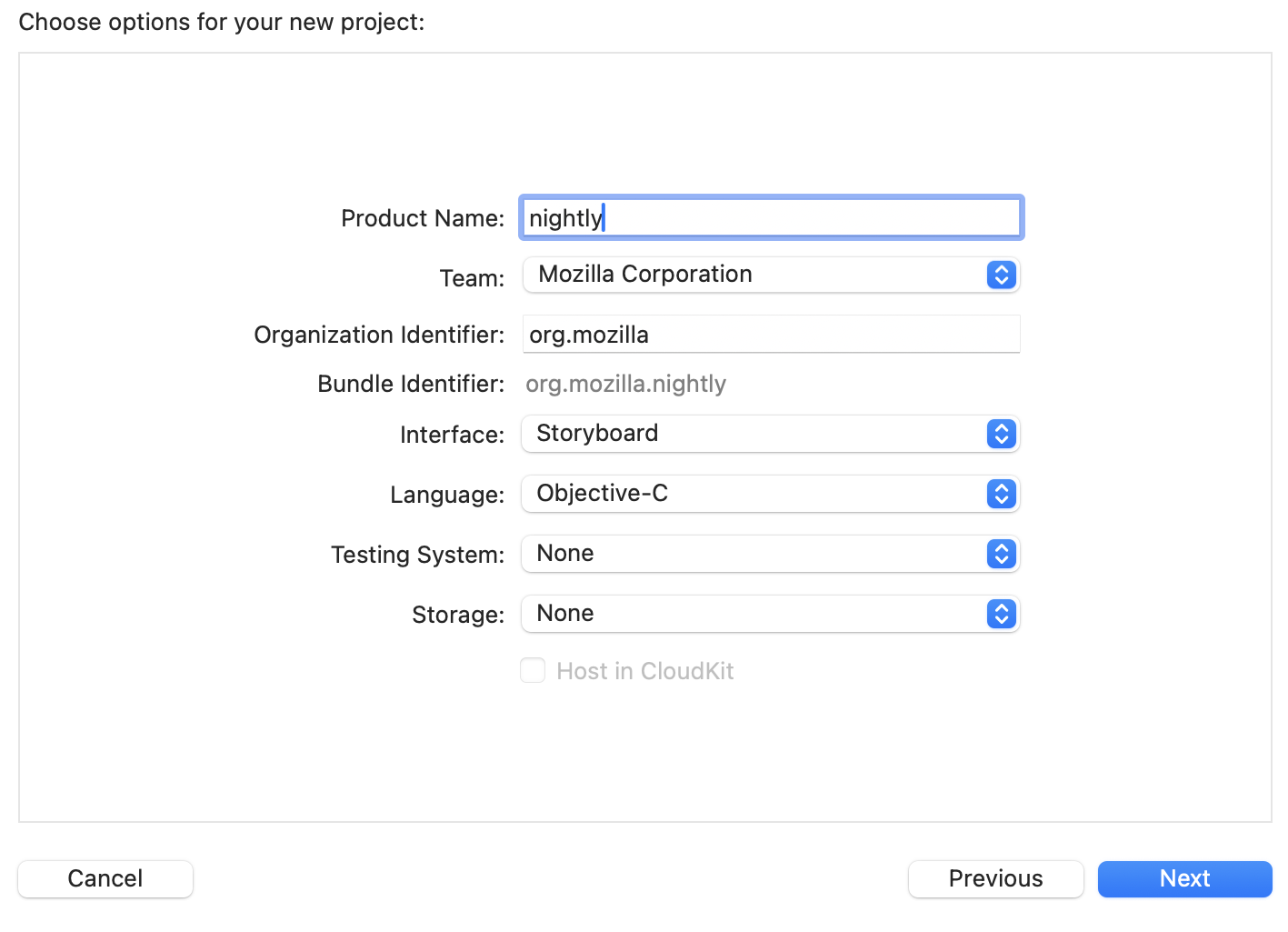
Task: Click the Interface dropdown chevron icon
Action: click(1000, 434)
